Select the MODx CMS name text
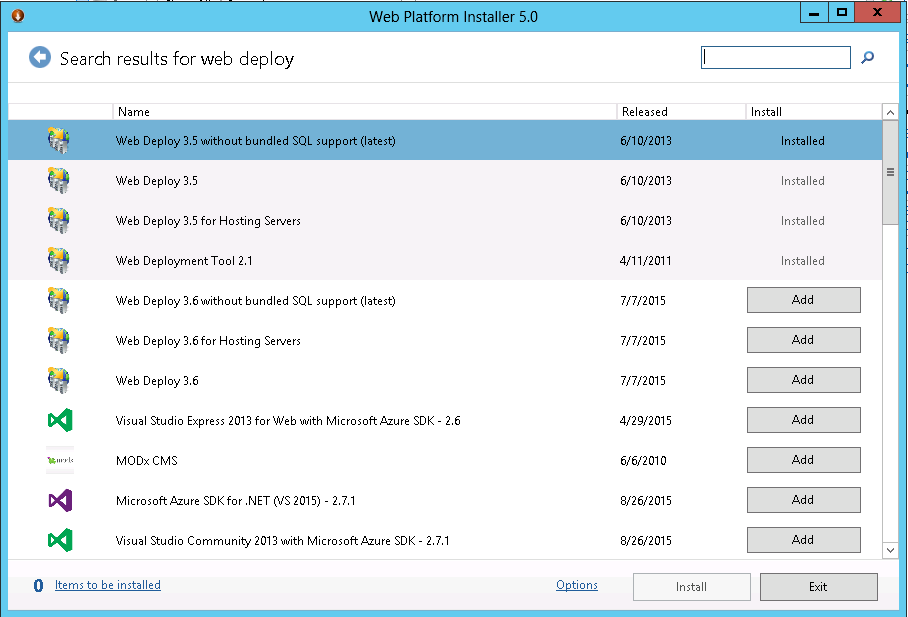Image resolution: width=908 pixels, height=617 pixels. 147,461
